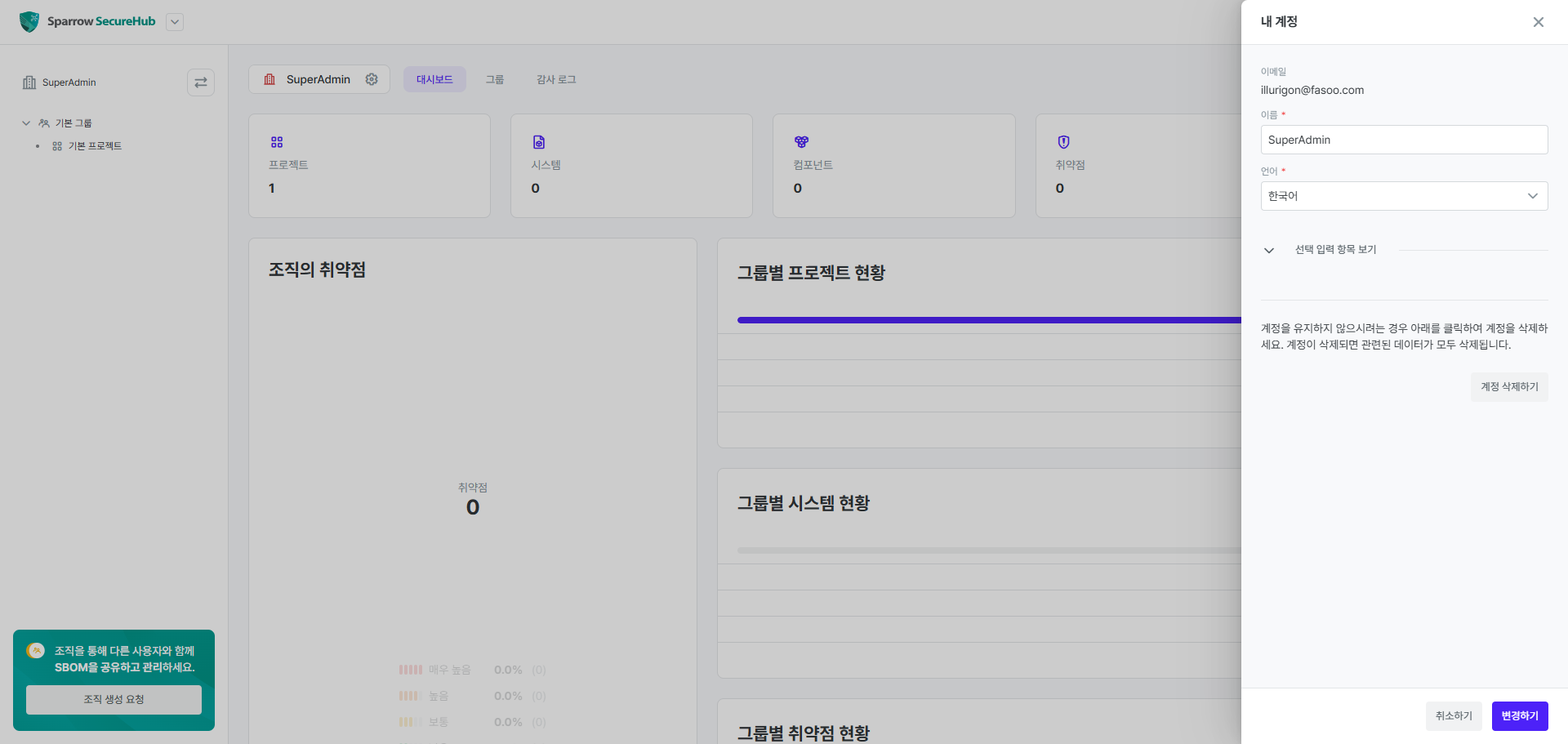Click the 취약점 card shield icon
Viewport: 1568px width, 744px height.
click(1063, 142)
